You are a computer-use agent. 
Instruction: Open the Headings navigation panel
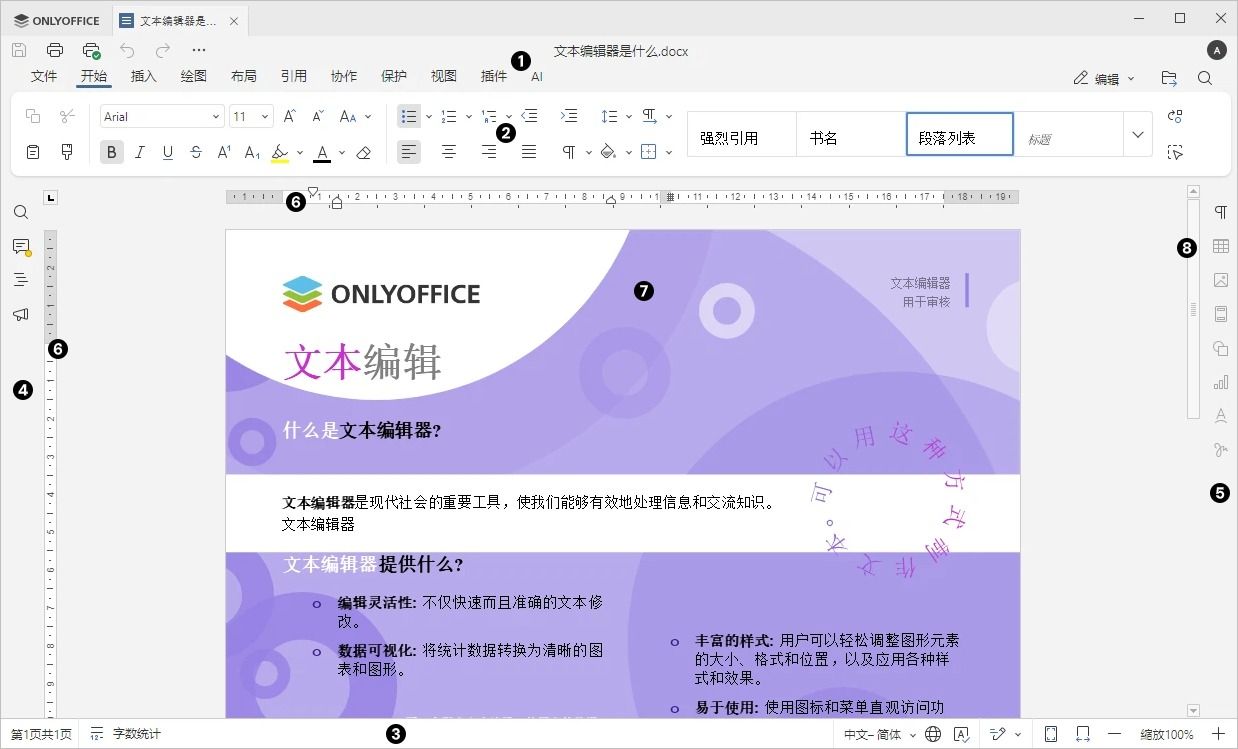[21, 279]
